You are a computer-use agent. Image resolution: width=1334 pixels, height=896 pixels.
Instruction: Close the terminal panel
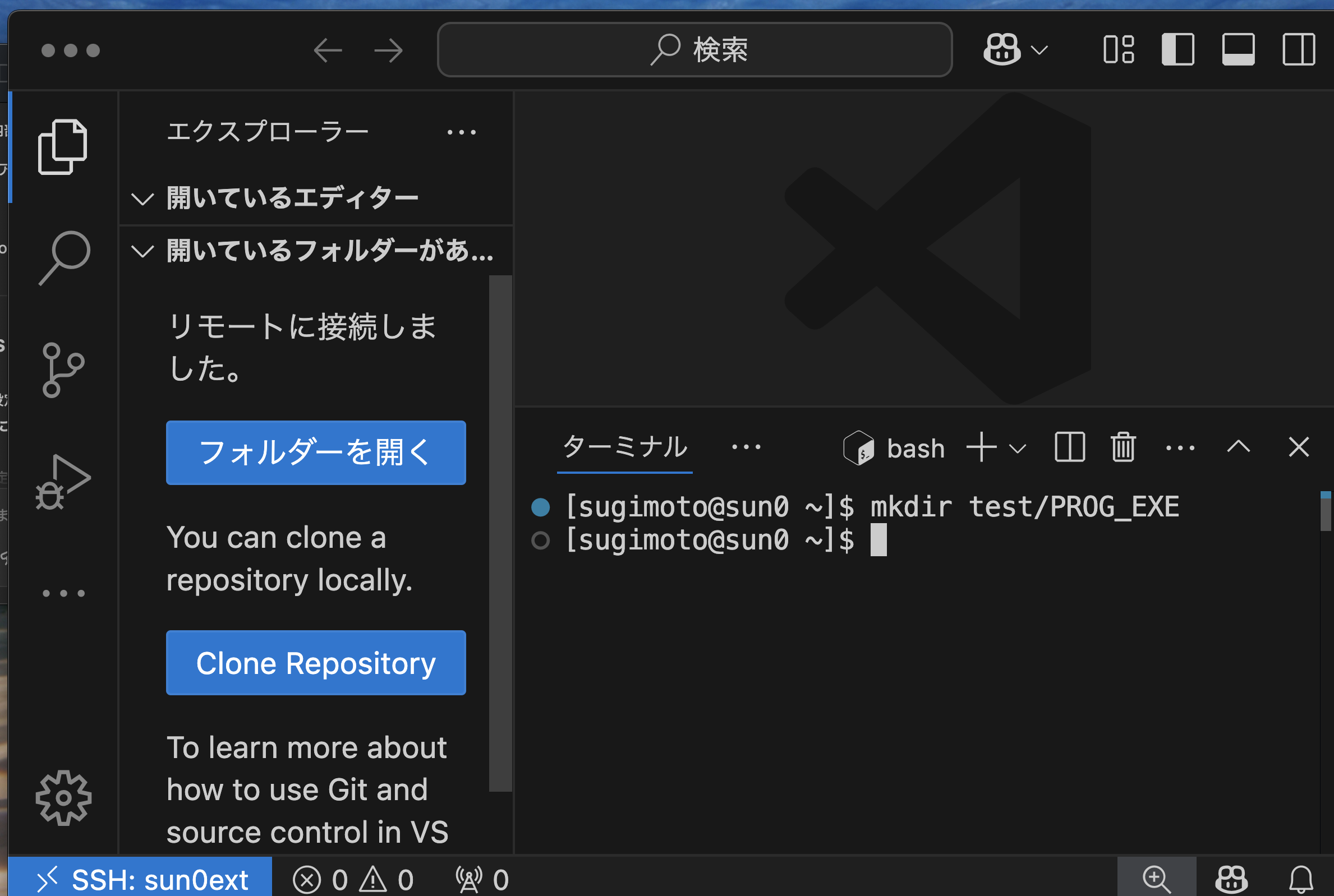(1299, 447)
